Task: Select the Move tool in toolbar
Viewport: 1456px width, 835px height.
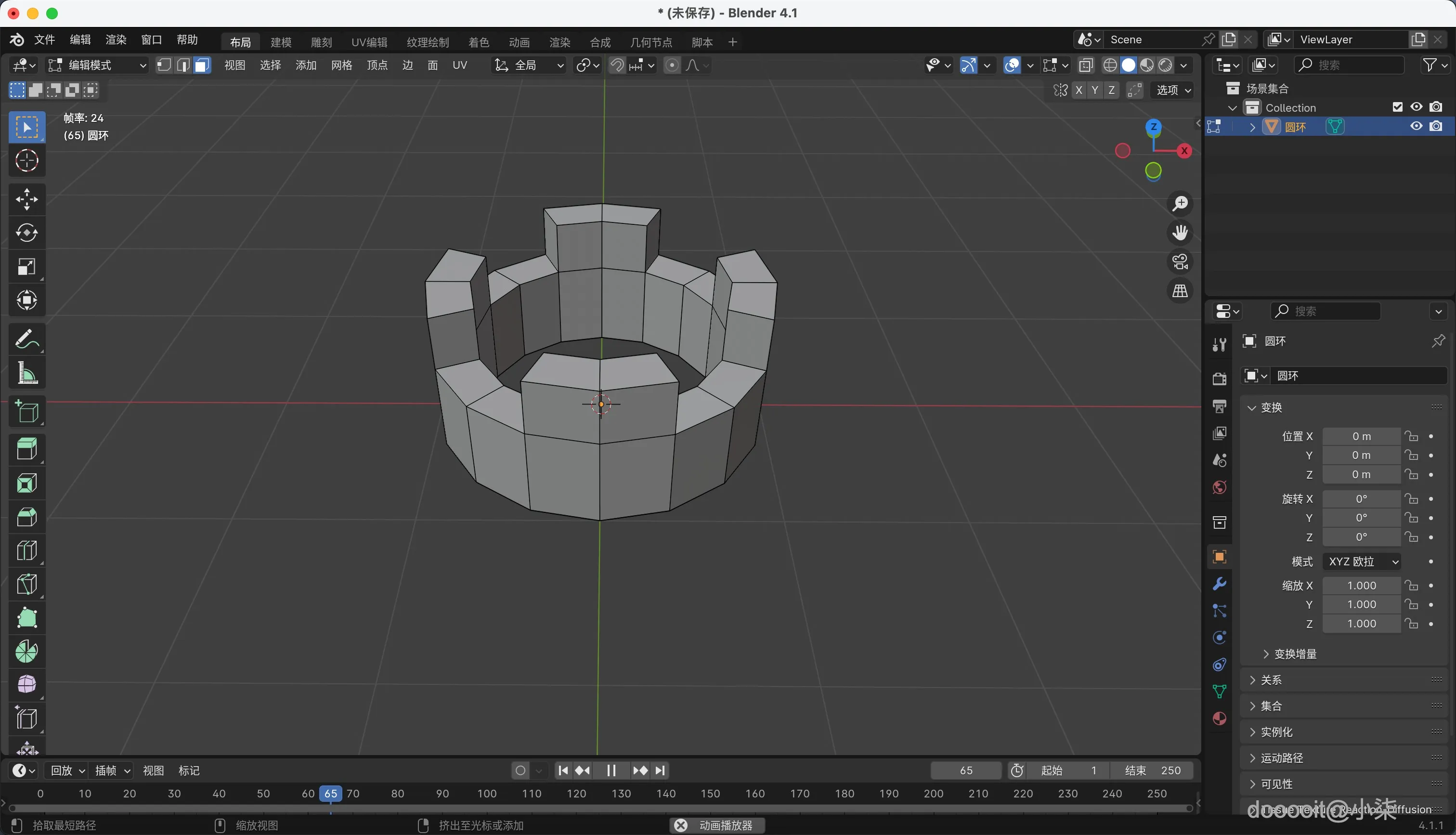Action: pos(26,199)
